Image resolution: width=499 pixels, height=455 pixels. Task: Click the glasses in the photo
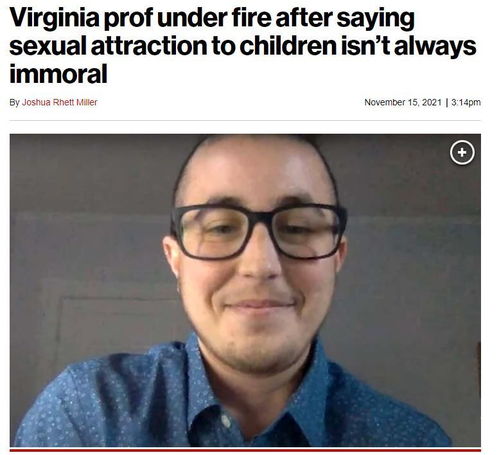point(259,231)
